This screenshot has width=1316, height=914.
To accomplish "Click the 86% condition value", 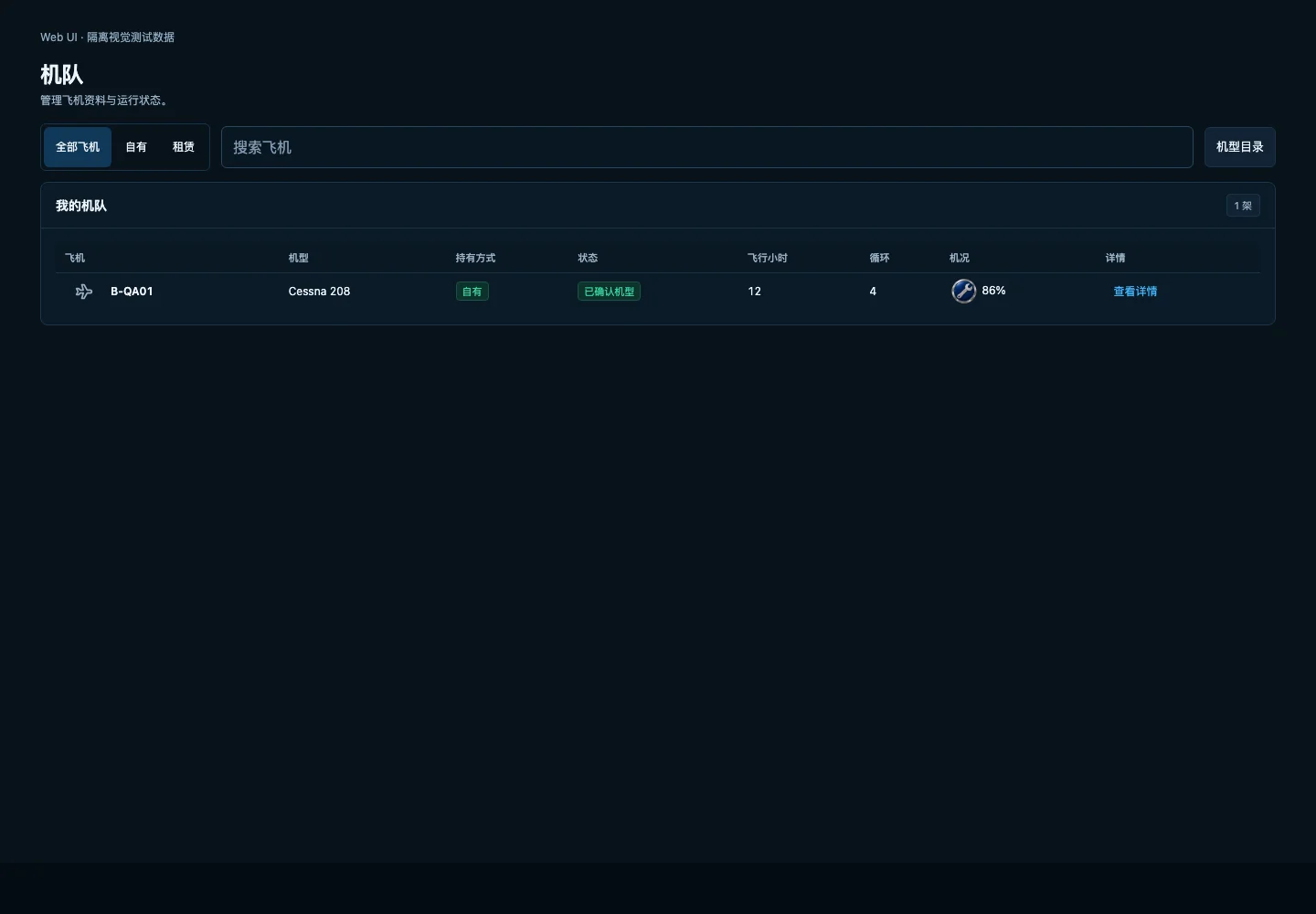I will tap(993, 291).
